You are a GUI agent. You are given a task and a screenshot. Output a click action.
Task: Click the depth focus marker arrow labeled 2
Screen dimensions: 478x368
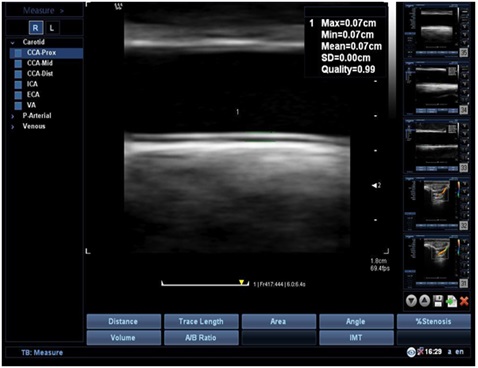coord(376,185)
